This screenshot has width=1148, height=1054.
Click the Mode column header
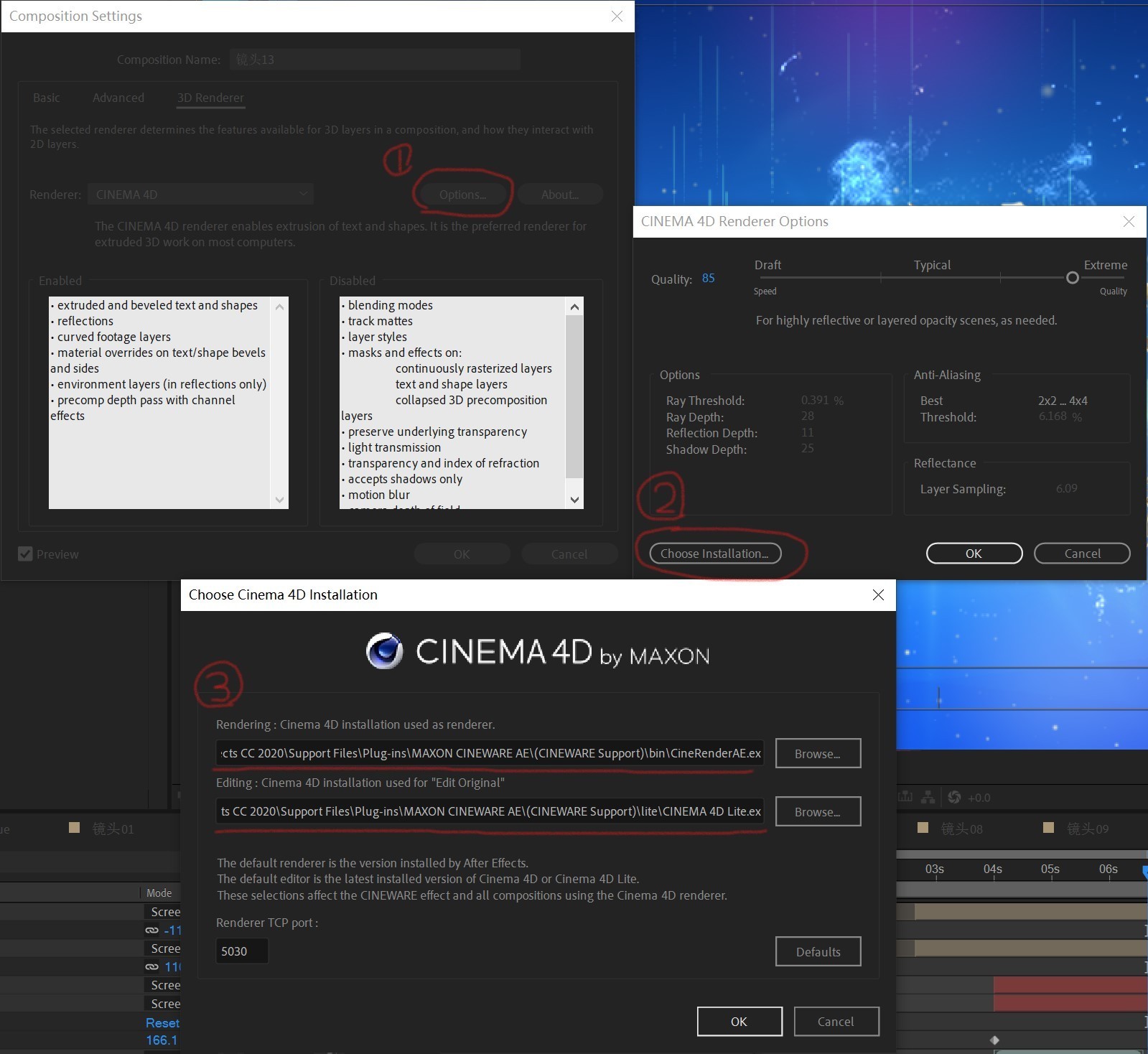pos(159,892)
